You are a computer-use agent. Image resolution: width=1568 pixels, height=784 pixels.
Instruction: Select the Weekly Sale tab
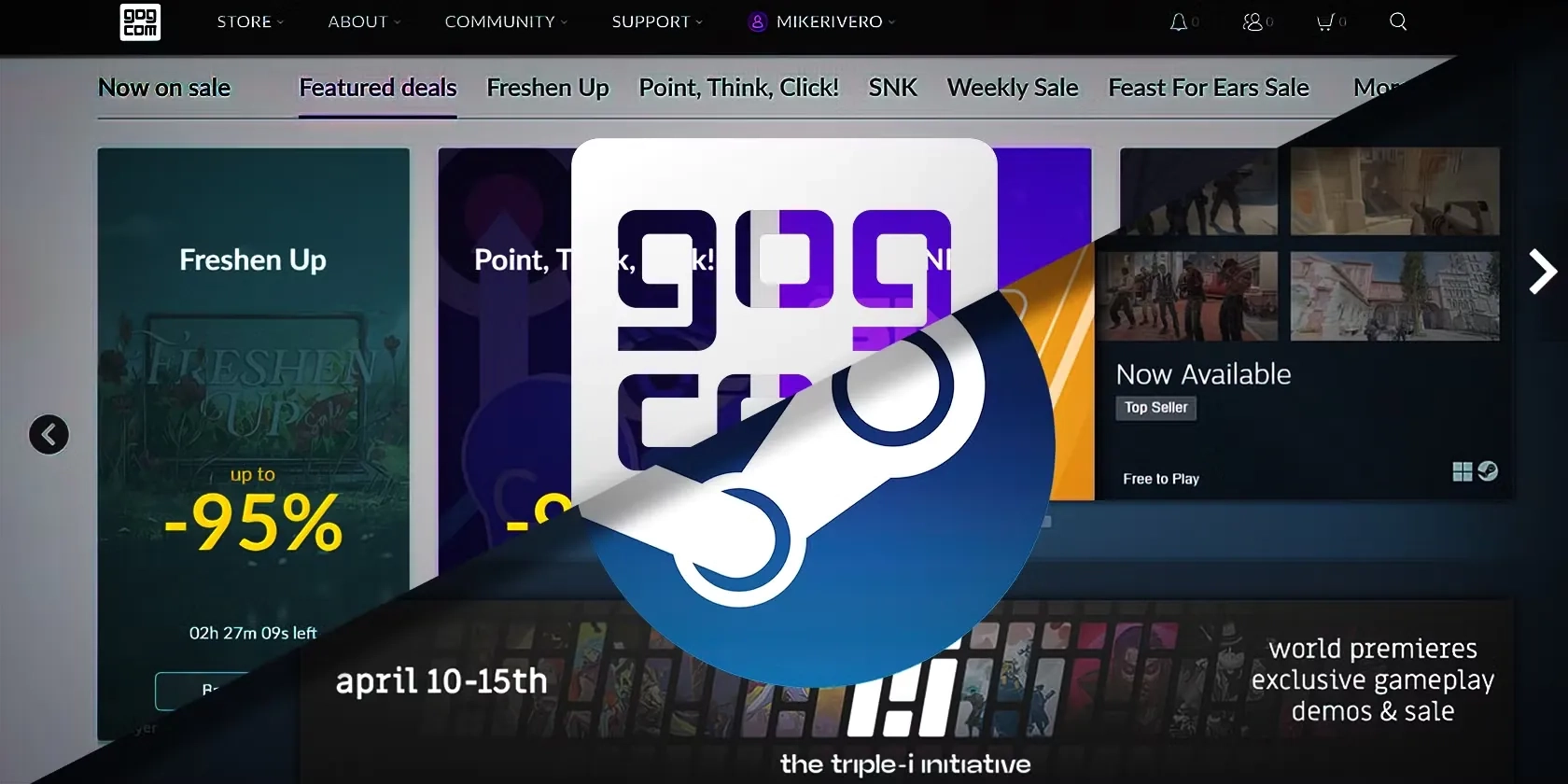(1012, 88)
